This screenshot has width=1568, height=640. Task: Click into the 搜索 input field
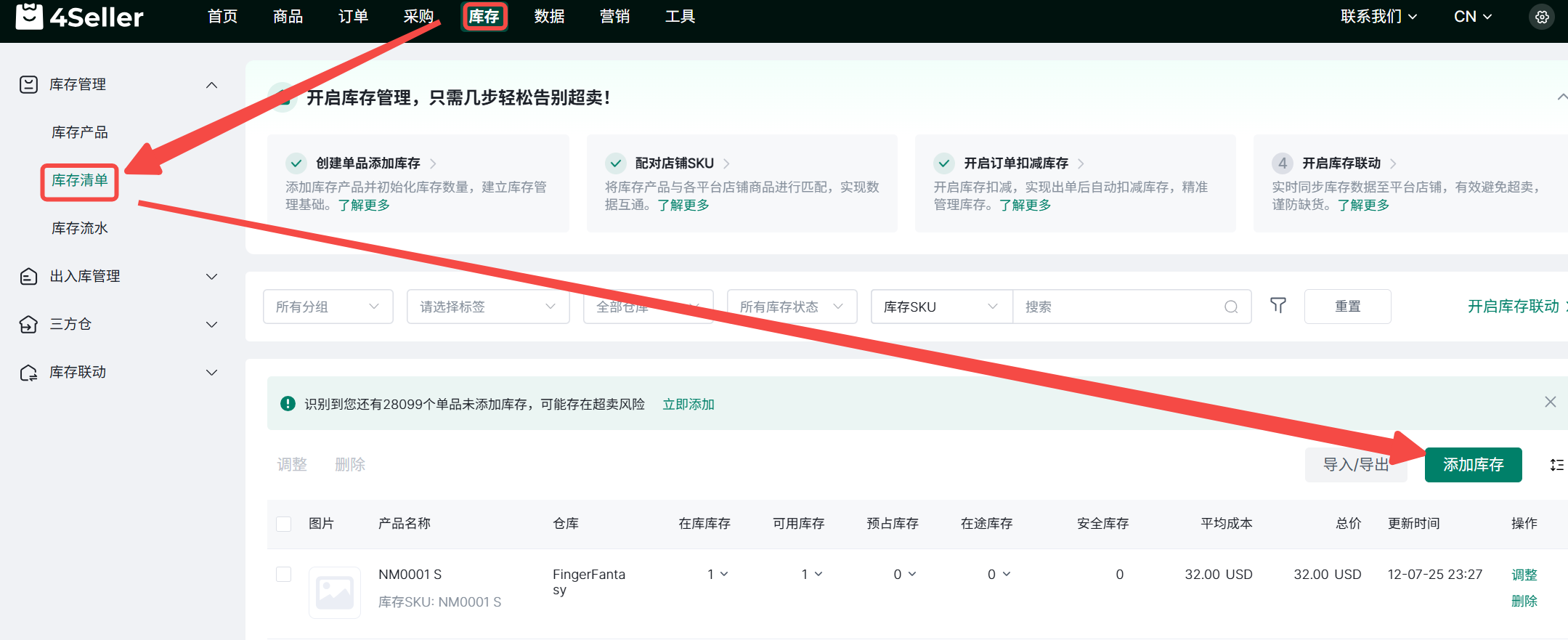(1118, 307)
